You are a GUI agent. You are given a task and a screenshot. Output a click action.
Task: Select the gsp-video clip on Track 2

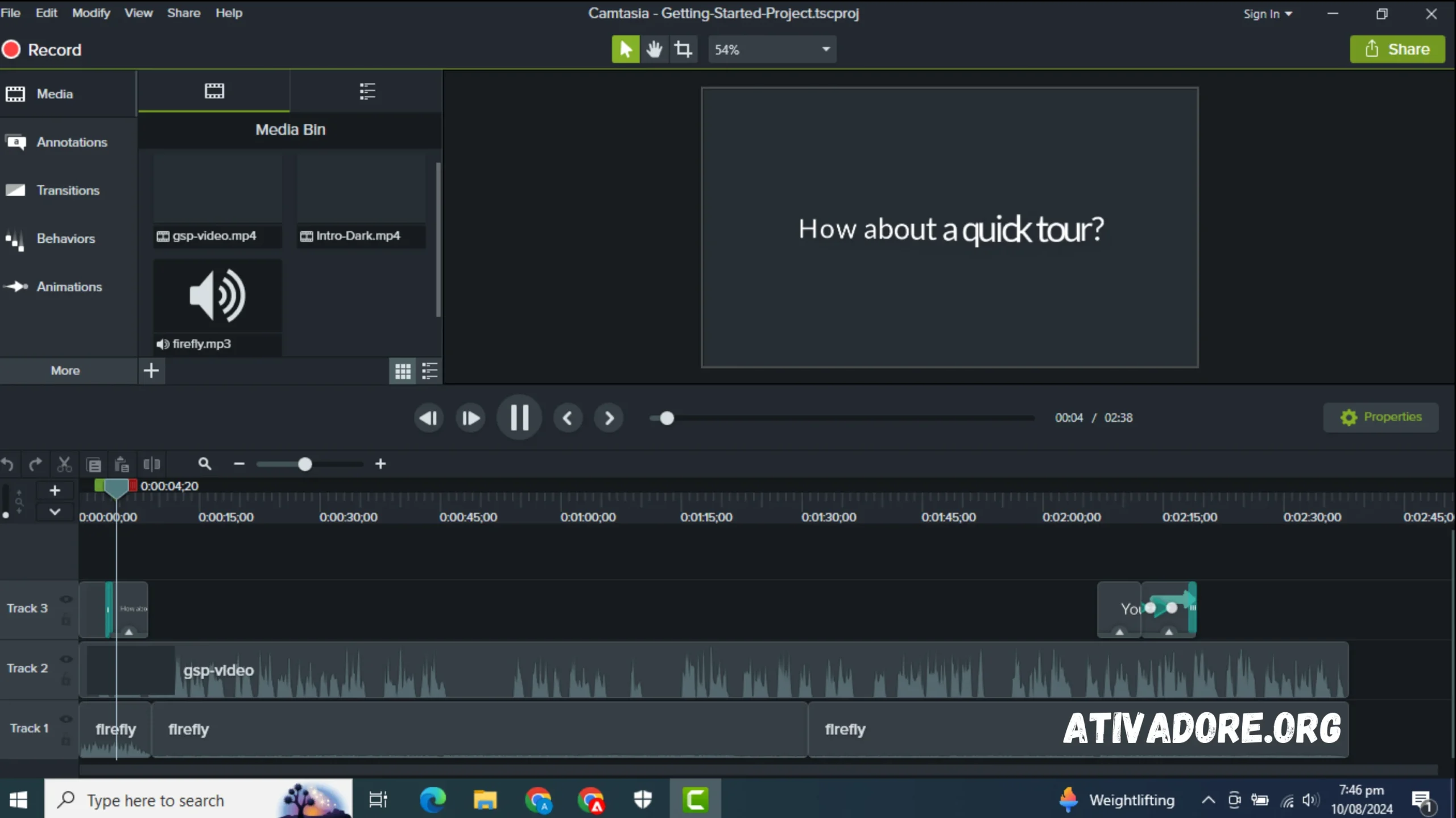pyautogui.click(x=714, y=670)
